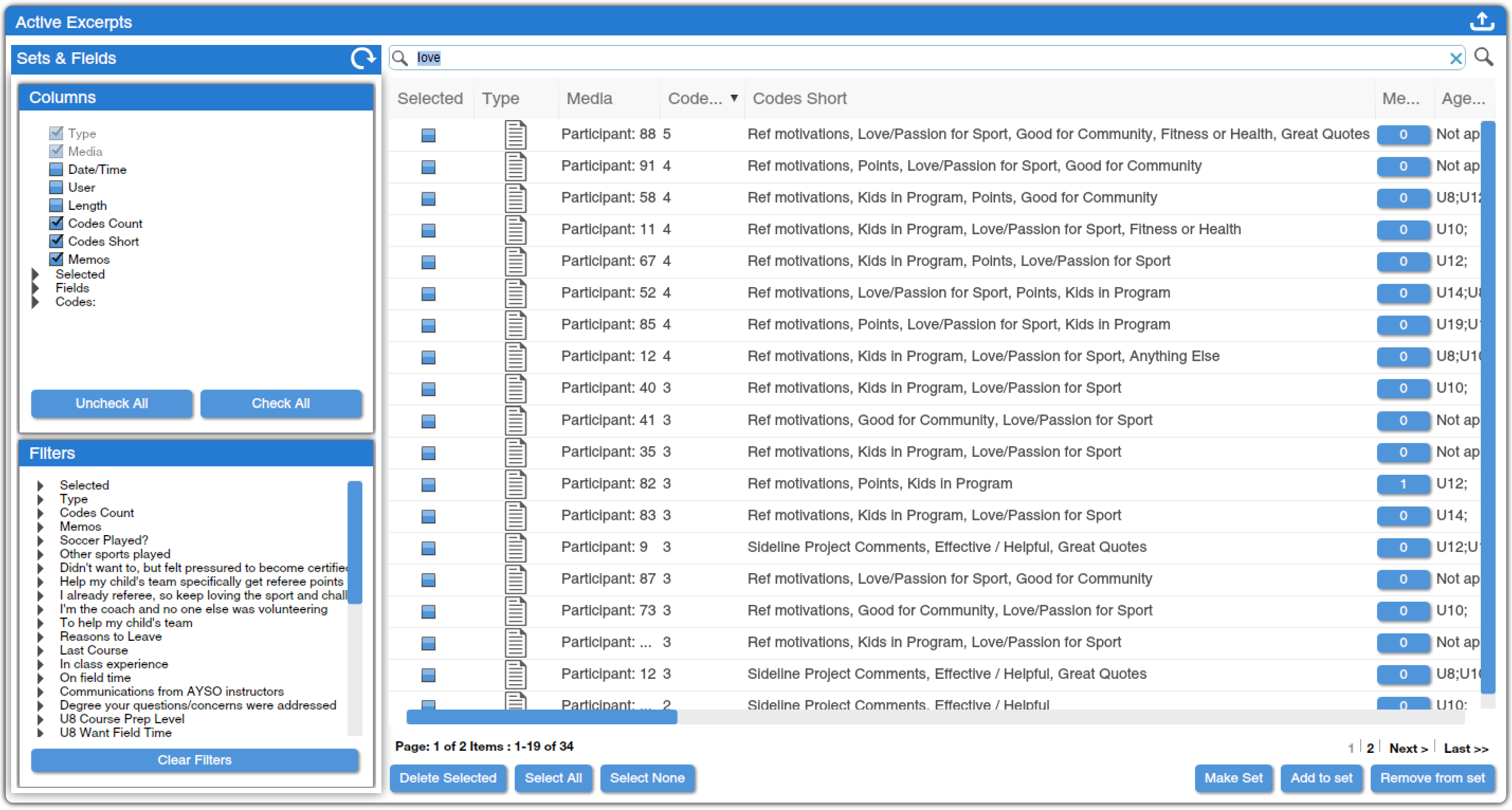Tick the Selected box for Participant: 58
The height and width of the screenshot is (810, 1512).
429,198
